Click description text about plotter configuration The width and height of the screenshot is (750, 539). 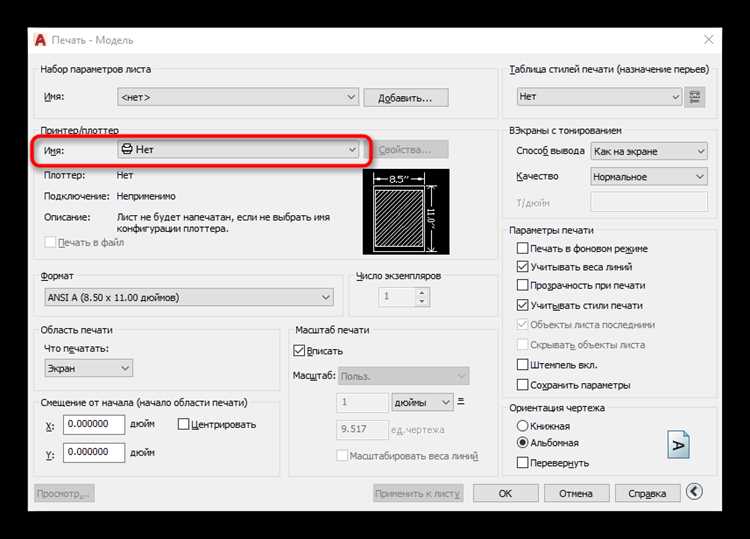click(223, 223)
